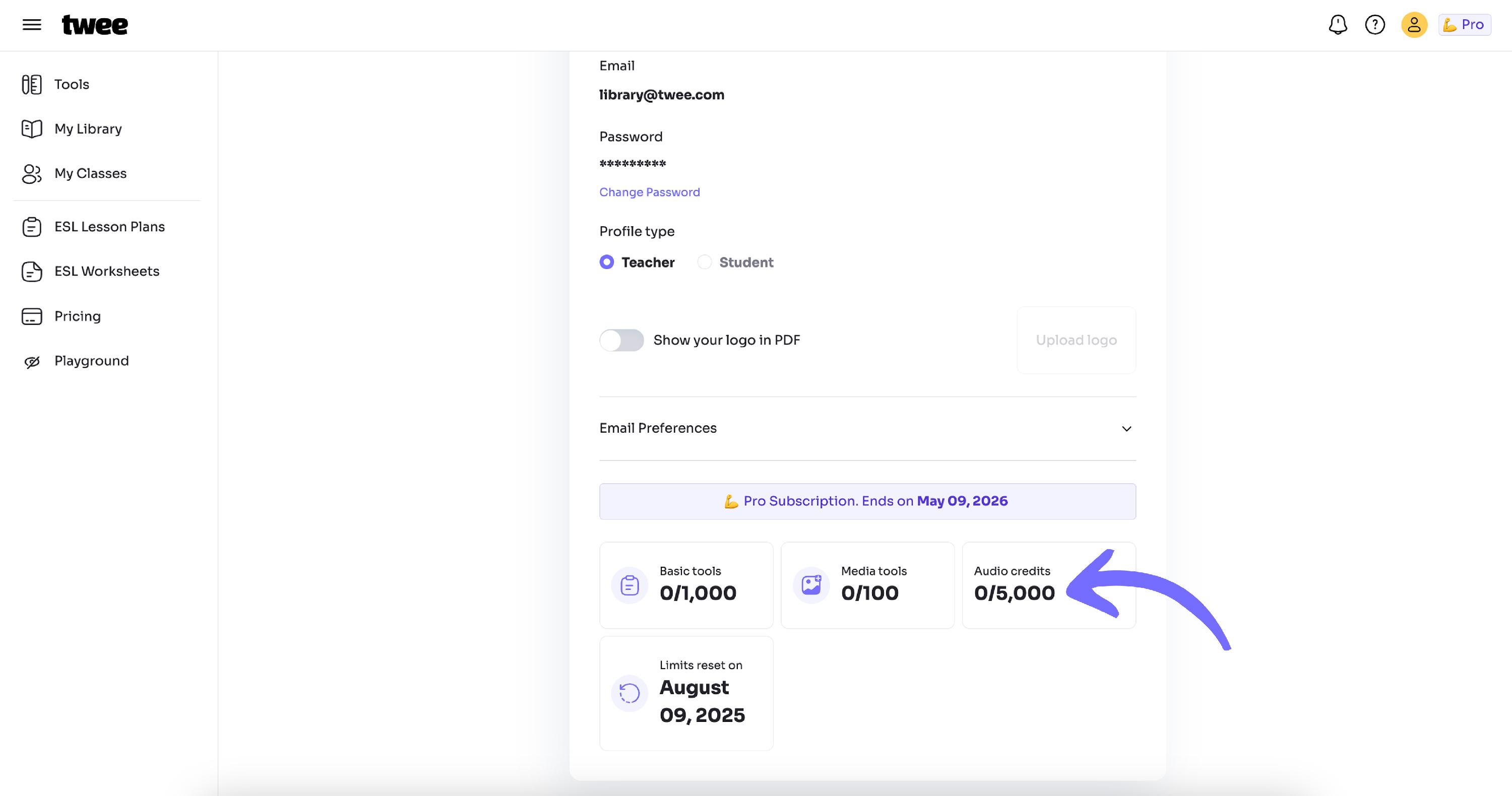Click the Upload logo button
The width and height of the screenshot is (1512, 796).
click(1076, 340)
